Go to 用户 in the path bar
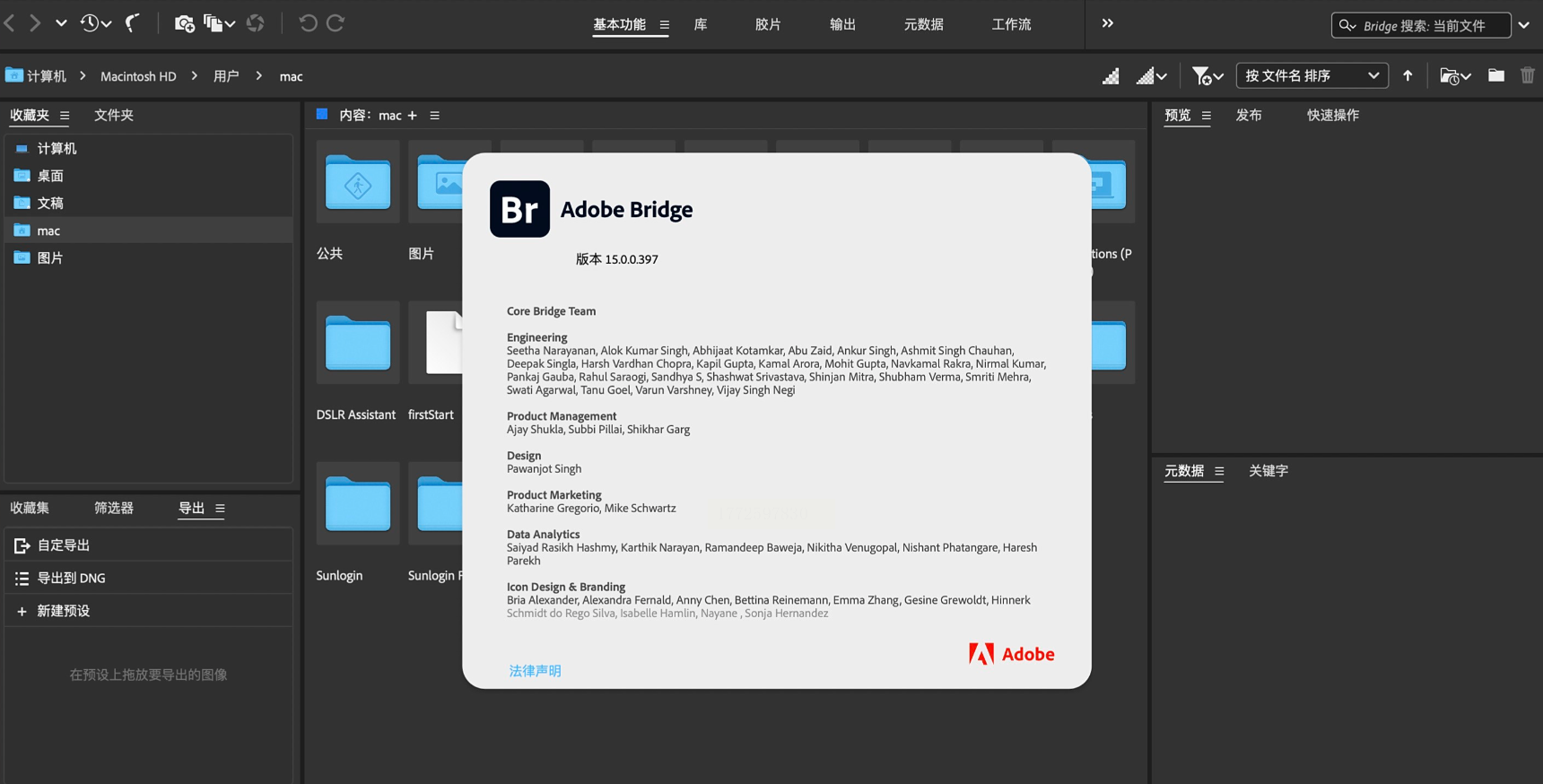Screen dimensions: 1543x784 tap(226, 76)
